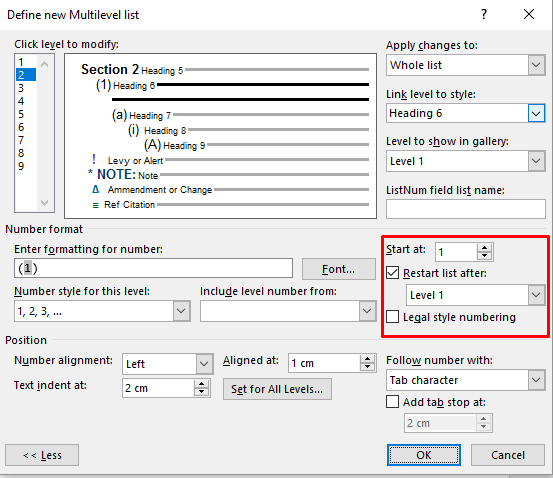Screen dimensions: 553x478
Task: Uncheck the Restart list after checkbox
Action: pos(393,273)
